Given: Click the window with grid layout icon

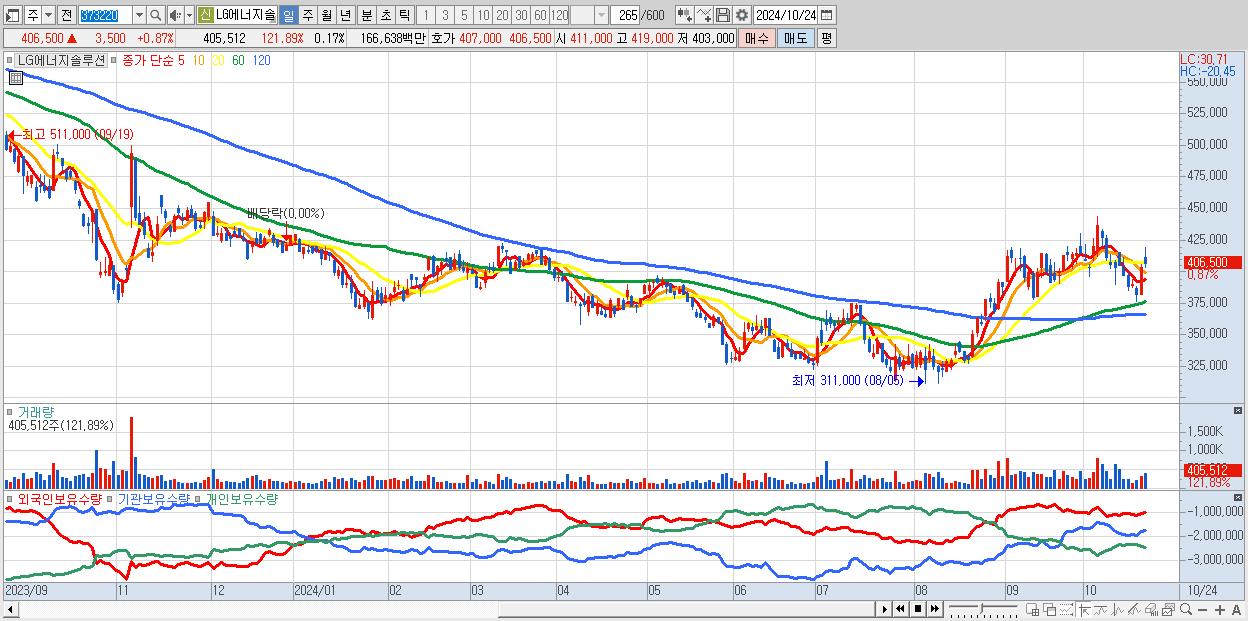Looking at the screenshot, I should pos(1033,609).
